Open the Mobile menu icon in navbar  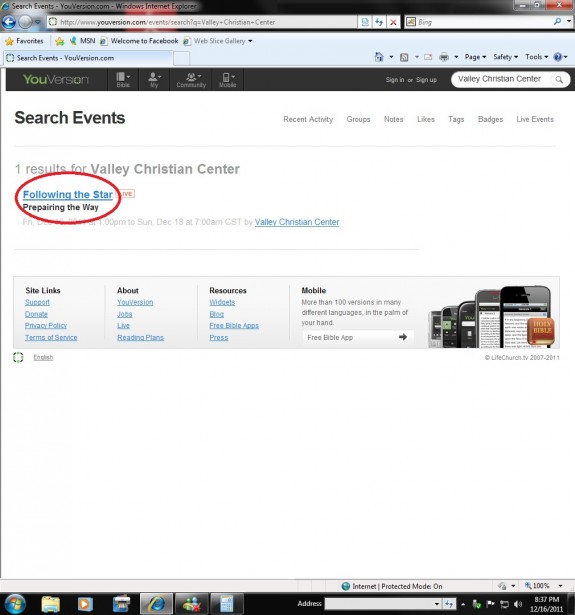tap(227, 80)
